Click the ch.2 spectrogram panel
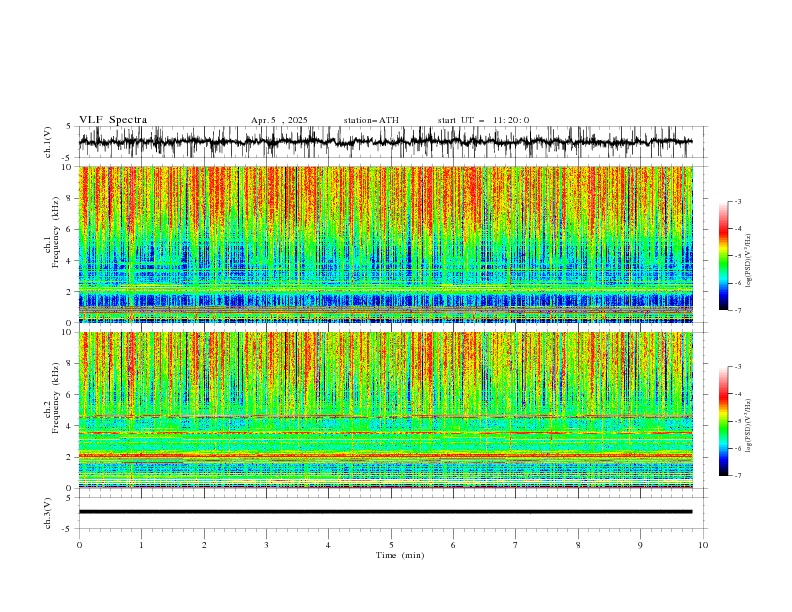 [385, 410]
